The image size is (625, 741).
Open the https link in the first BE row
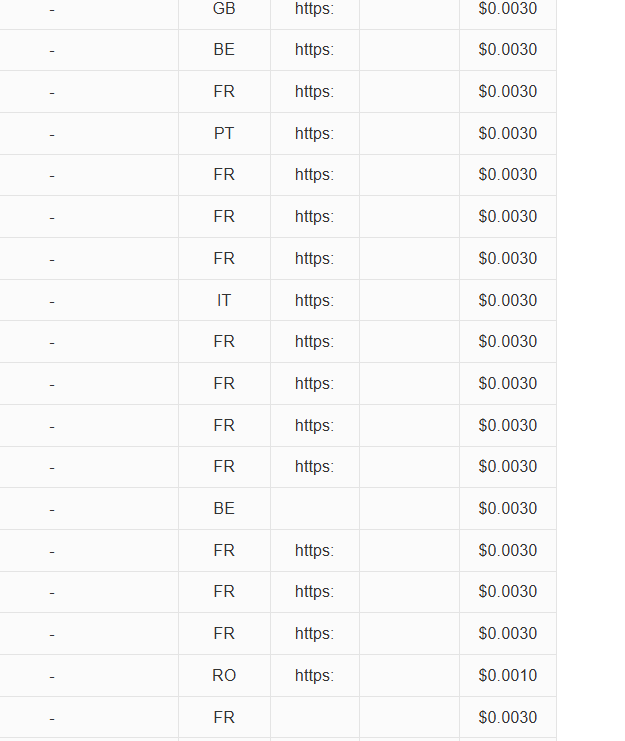314,50
